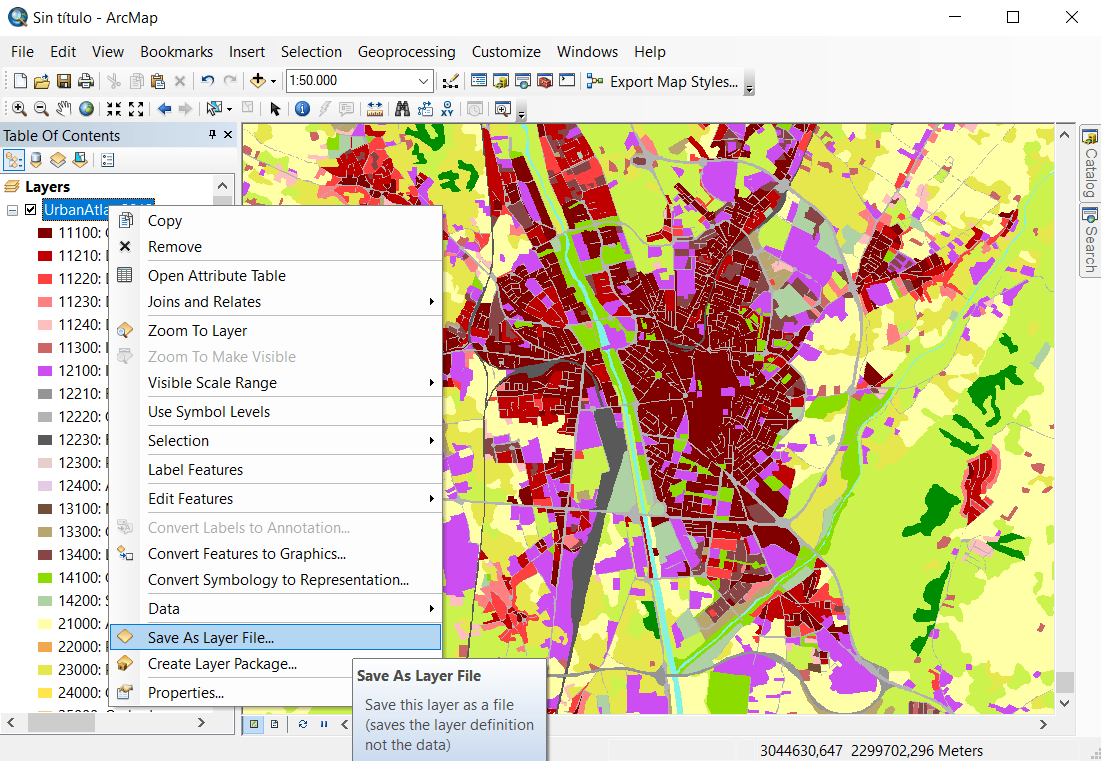Switch to List By Selection
The width and height of the screenshot is (1101, 761).
[80, 160]
